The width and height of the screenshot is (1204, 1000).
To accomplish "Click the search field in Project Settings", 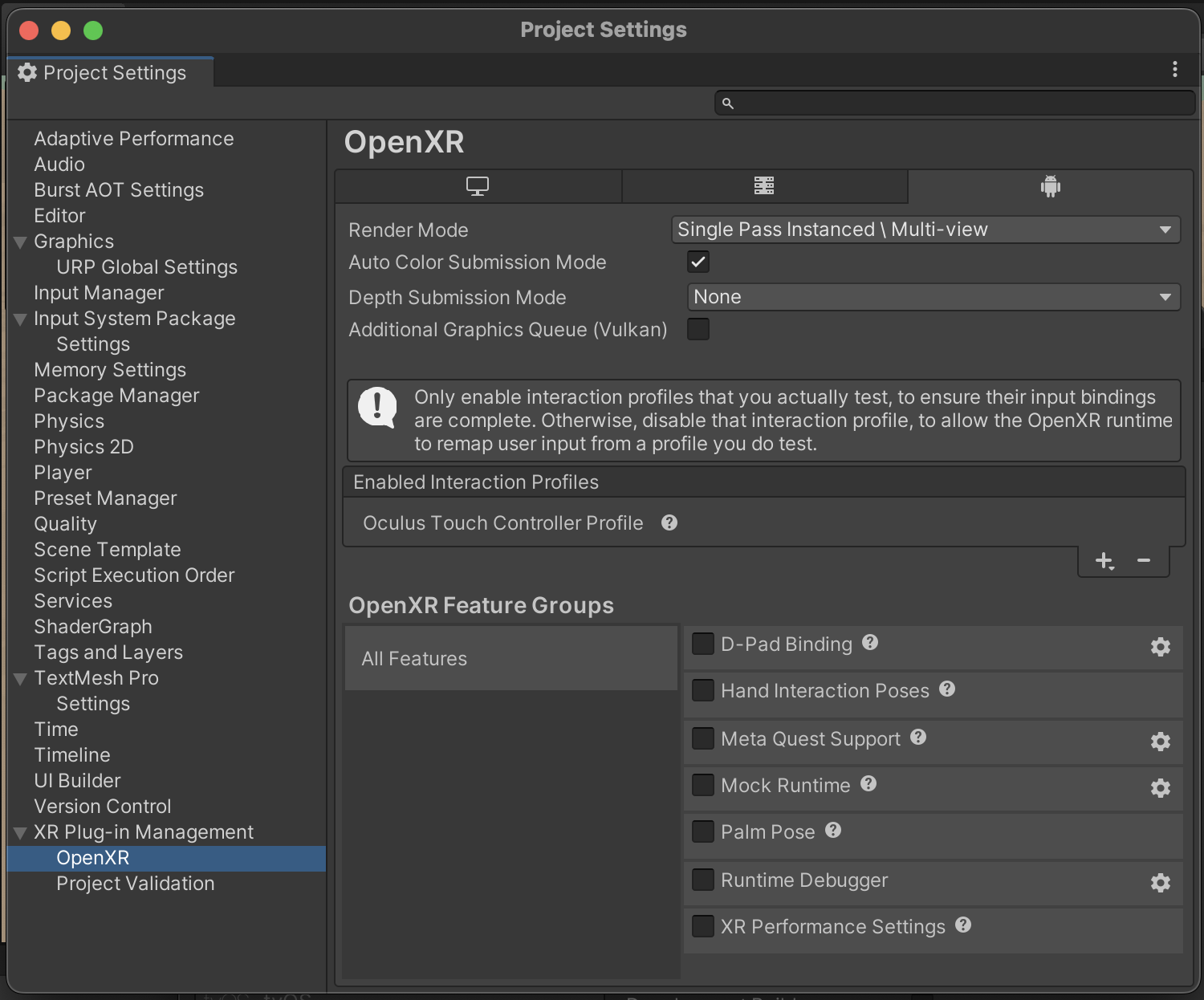I will [x=954, y=103].
